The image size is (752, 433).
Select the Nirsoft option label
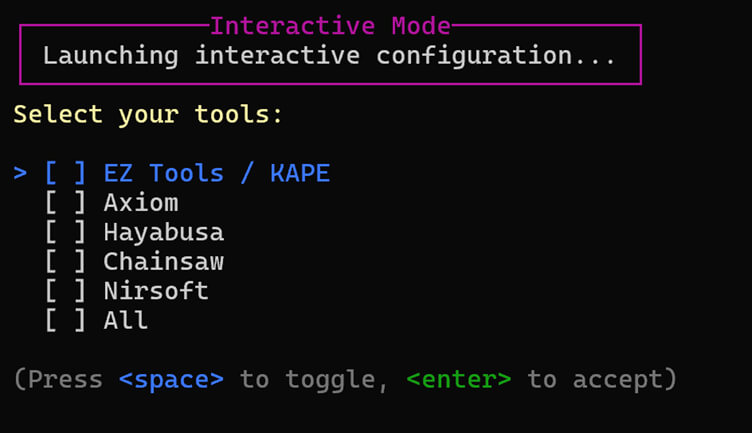click(156, 291)
